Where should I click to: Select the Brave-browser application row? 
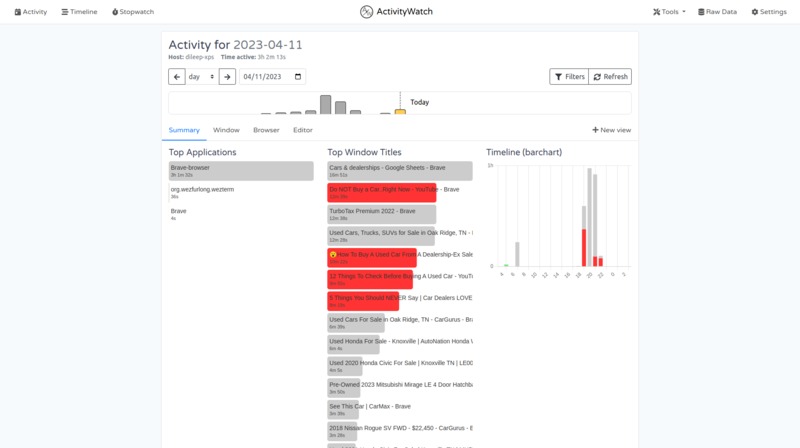241,171
